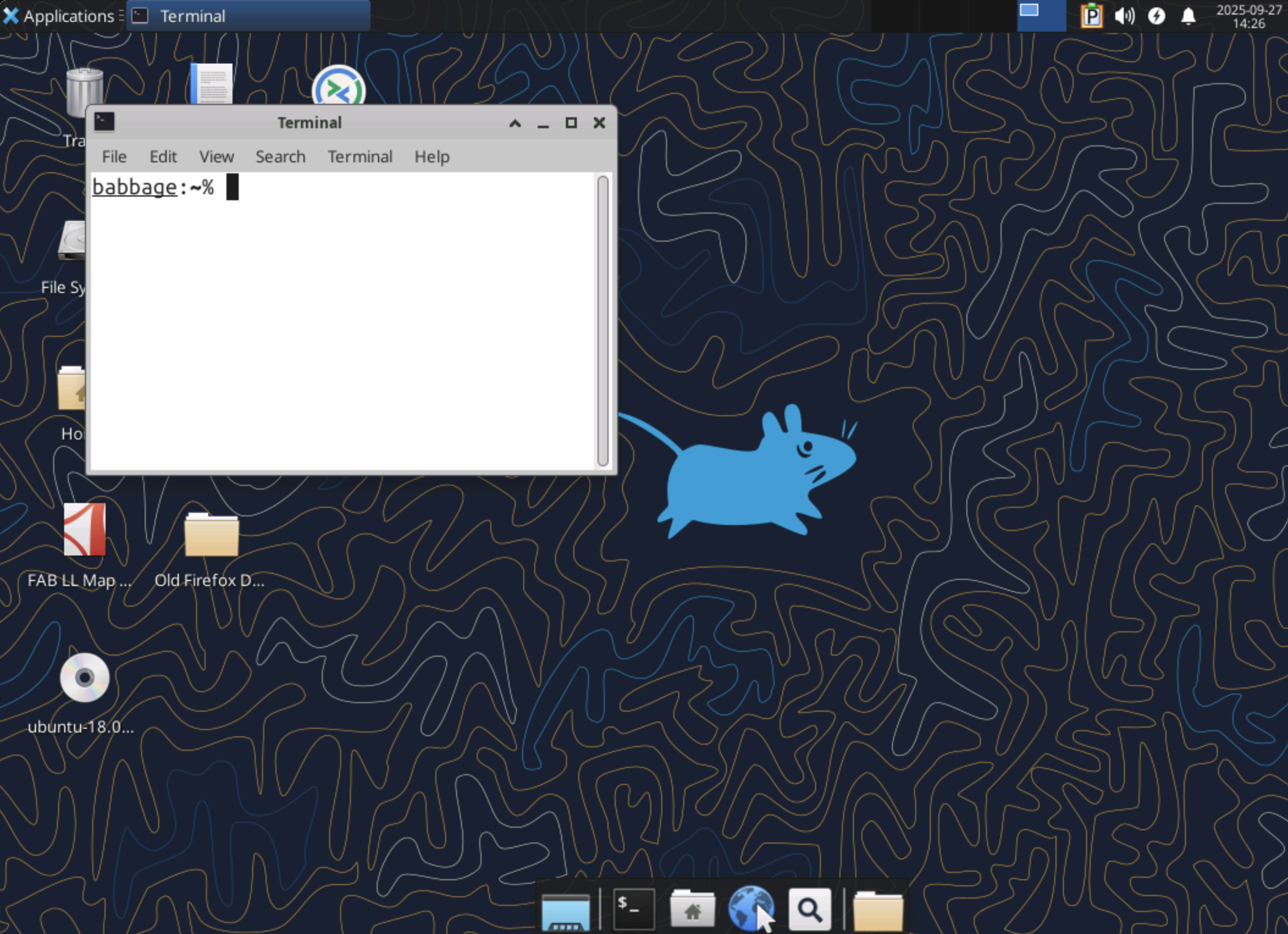Image resolution: width=1288 pixels, height=934 pixels.
Task: Click the terminal vertical scrollbar
Action: click(x=602, y=320)
